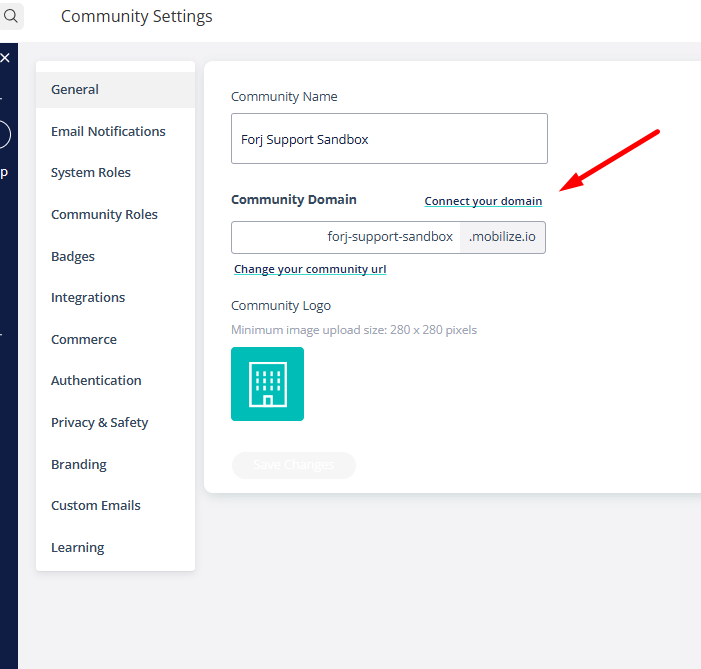Go to Branding settings

79,464
